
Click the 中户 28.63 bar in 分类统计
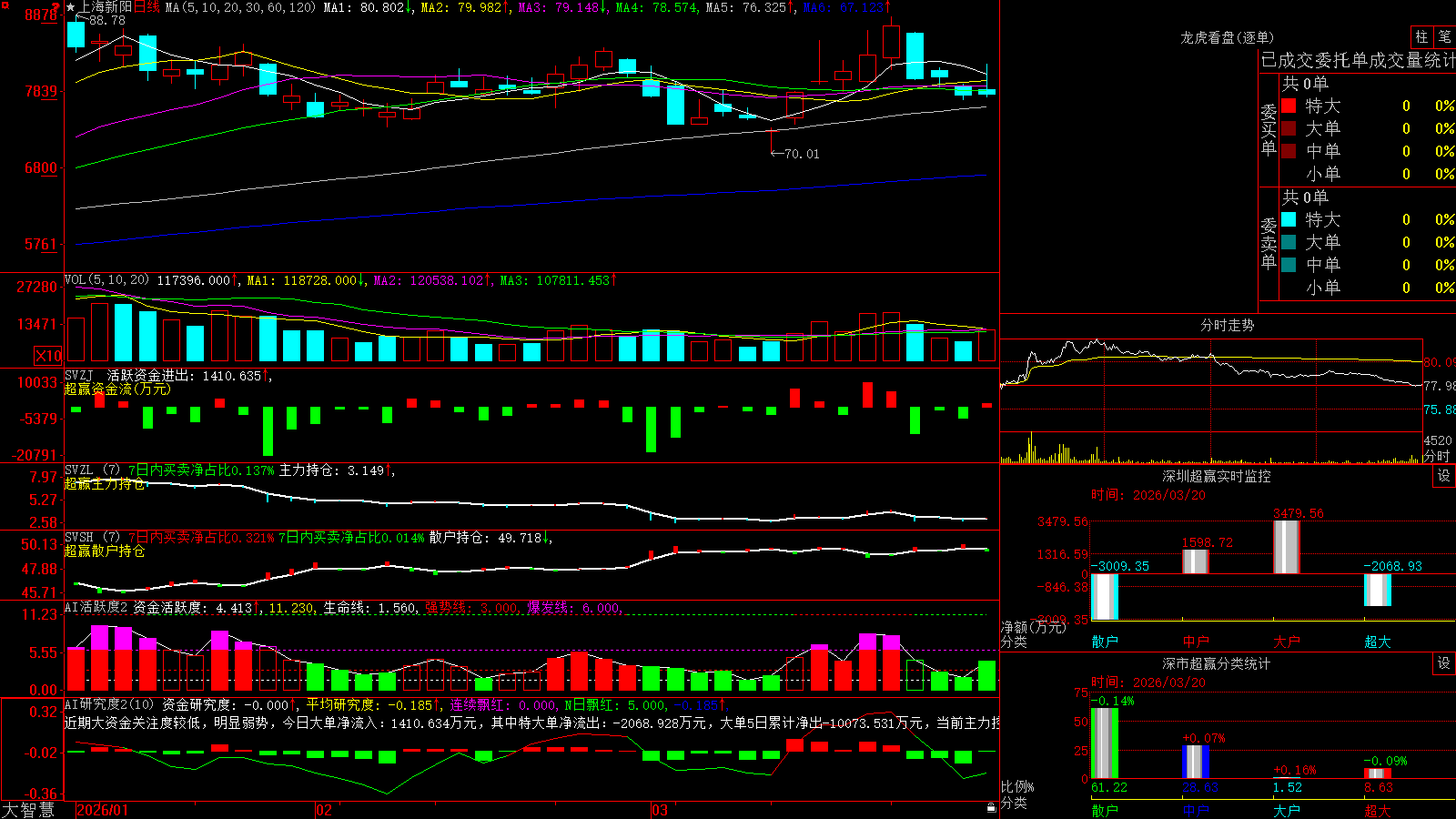click(x=1196, y=762)
